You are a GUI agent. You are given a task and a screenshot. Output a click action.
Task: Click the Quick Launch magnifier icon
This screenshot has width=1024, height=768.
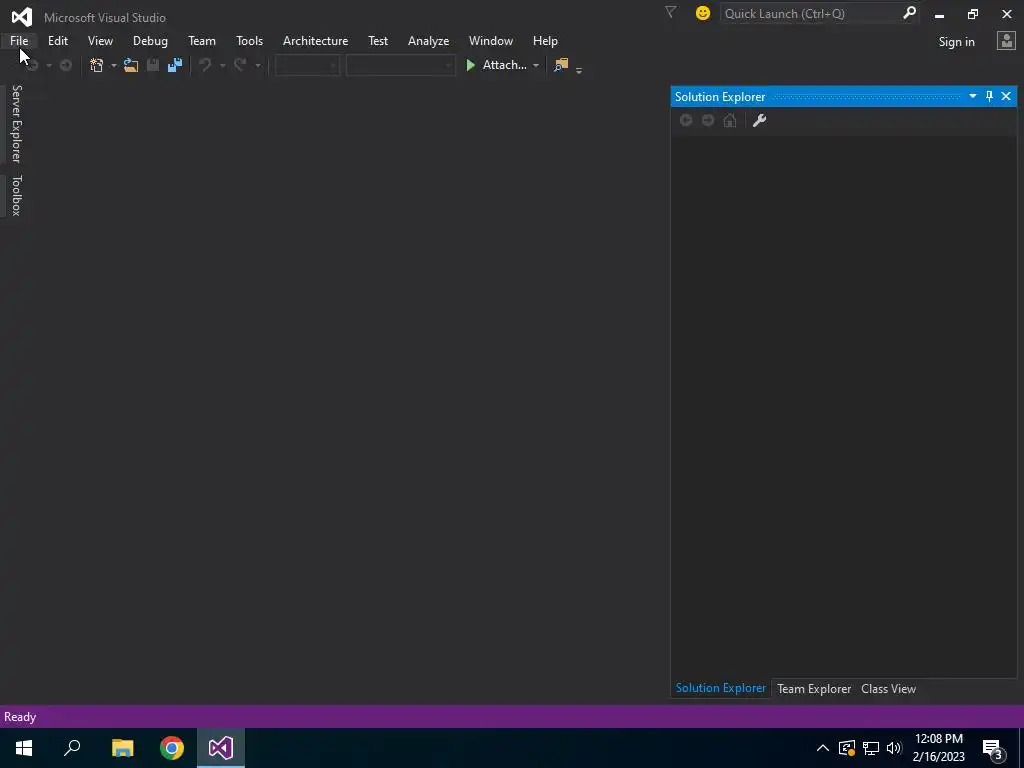point(909,13)
